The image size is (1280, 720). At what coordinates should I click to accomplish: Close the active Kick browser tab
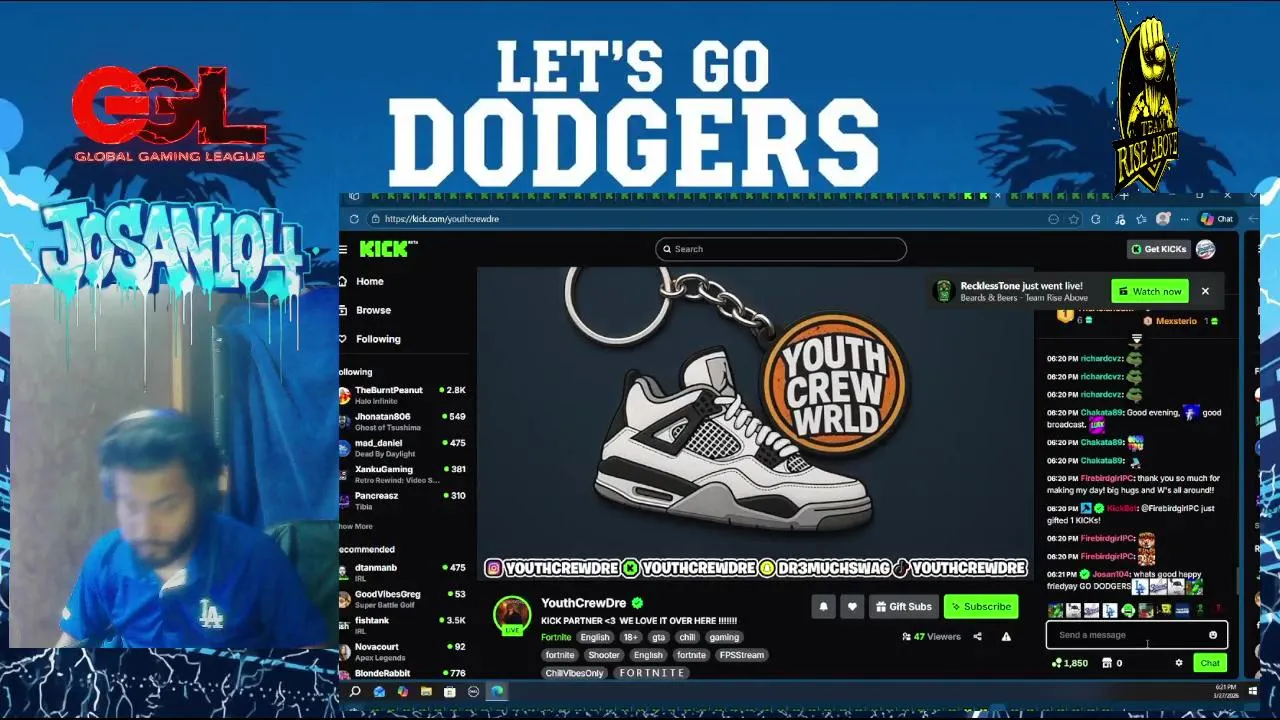[997, 196]
